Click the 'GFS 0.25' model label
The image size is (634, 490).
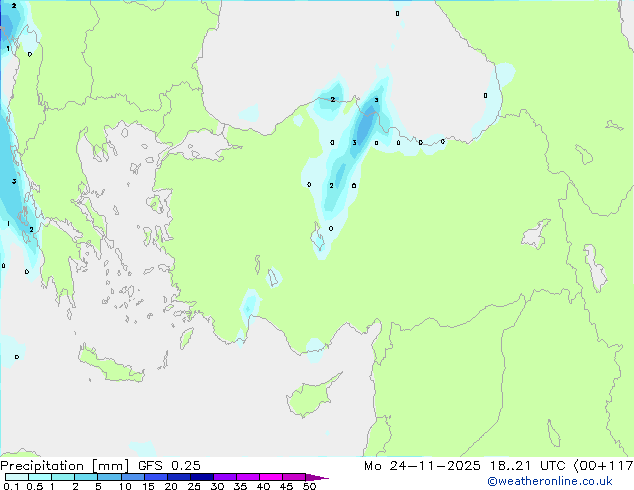pos(169,466)
